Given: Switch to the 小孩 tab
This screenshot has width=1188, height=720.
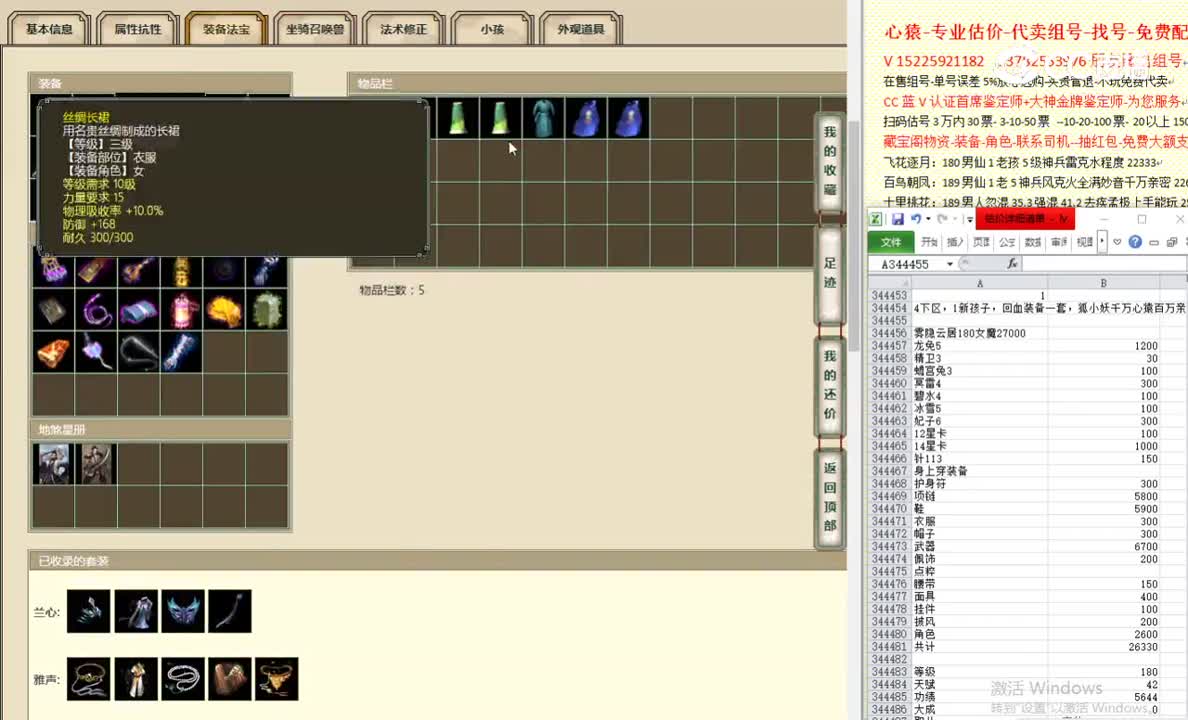Looking at the screenshot, I should [x=492, y=29].
